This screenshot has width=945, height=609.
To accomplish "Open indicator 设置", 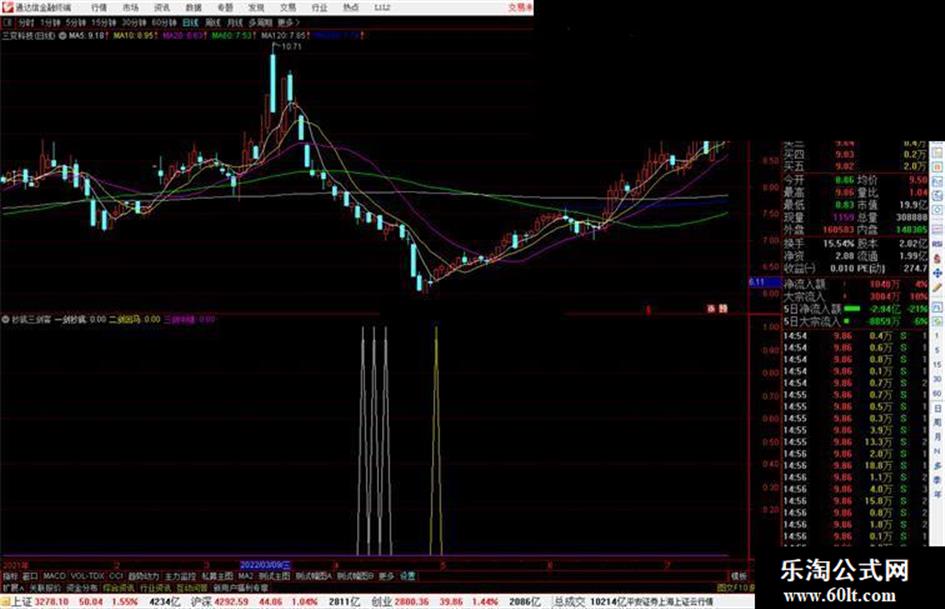I will pos(408,576).
